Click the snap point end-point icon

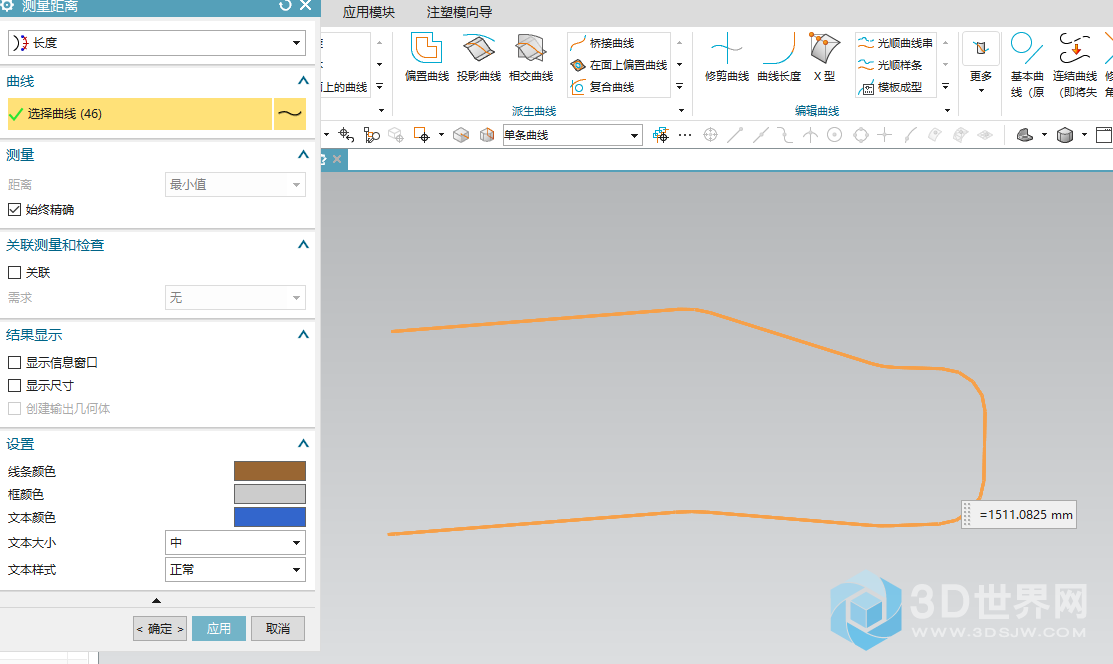pyautogui.click(x=735, y=134)
